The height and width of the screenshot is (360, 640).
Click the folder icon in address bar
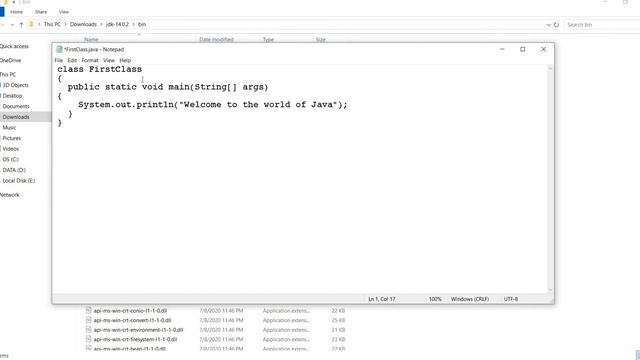tap(31, 24)
